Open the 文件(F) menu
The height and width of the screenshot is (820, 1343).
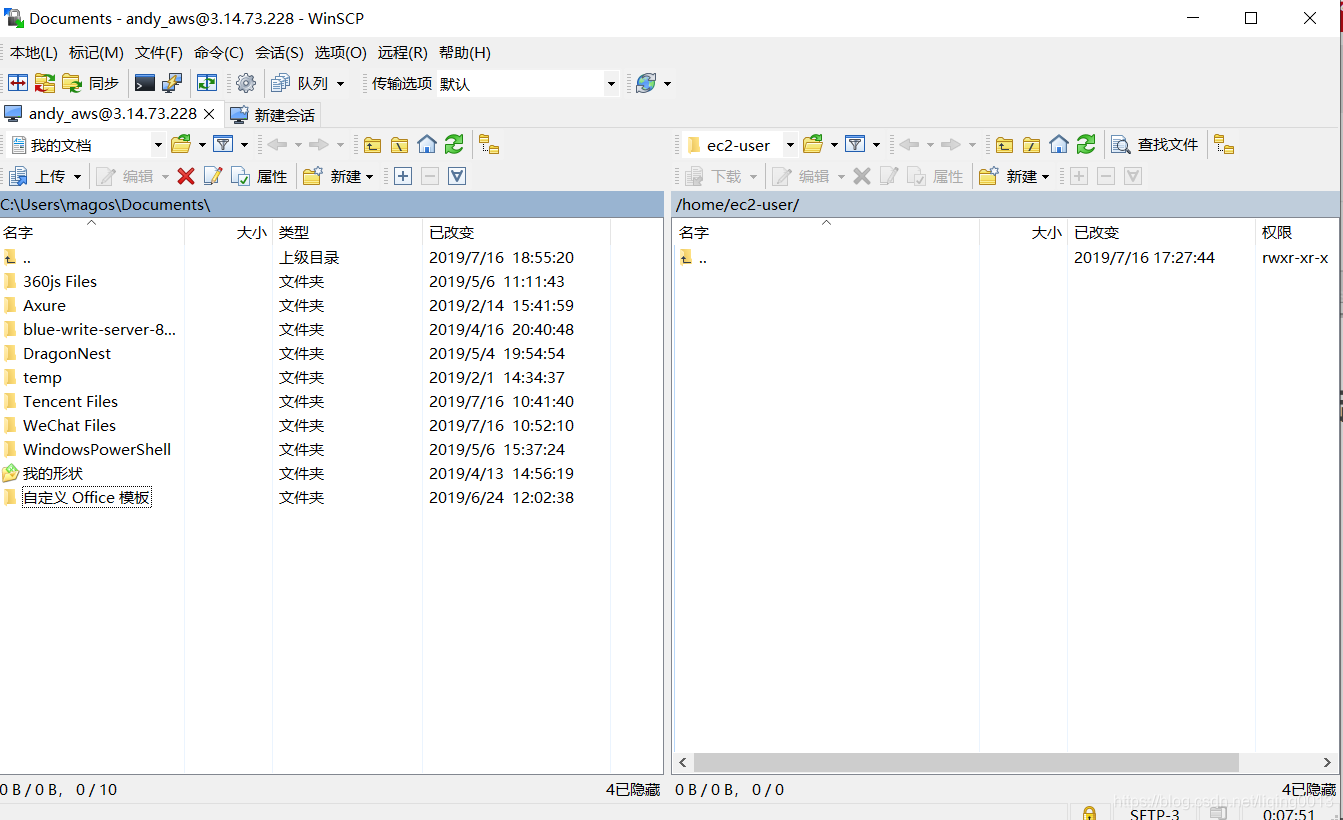[x=159, y=52]
